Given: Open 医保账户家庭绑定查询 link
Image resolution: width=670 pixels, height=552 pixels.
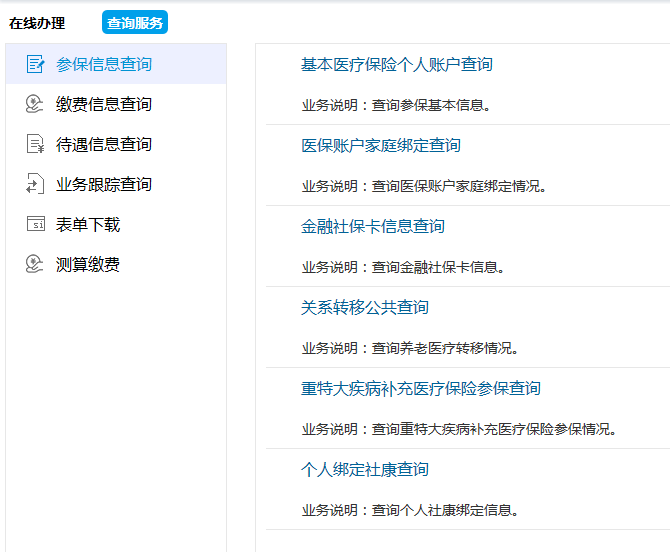Looking at the screenshot, I should pyautogui.click(x=381, y=145).
